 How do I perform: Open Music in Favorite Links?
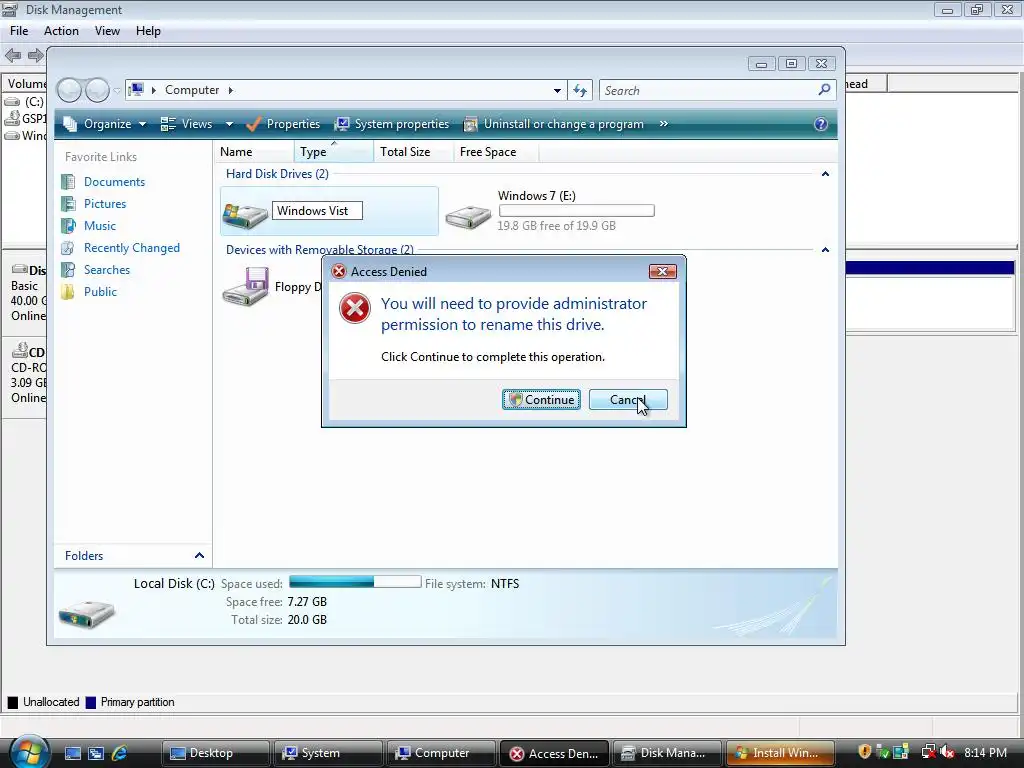99,226
